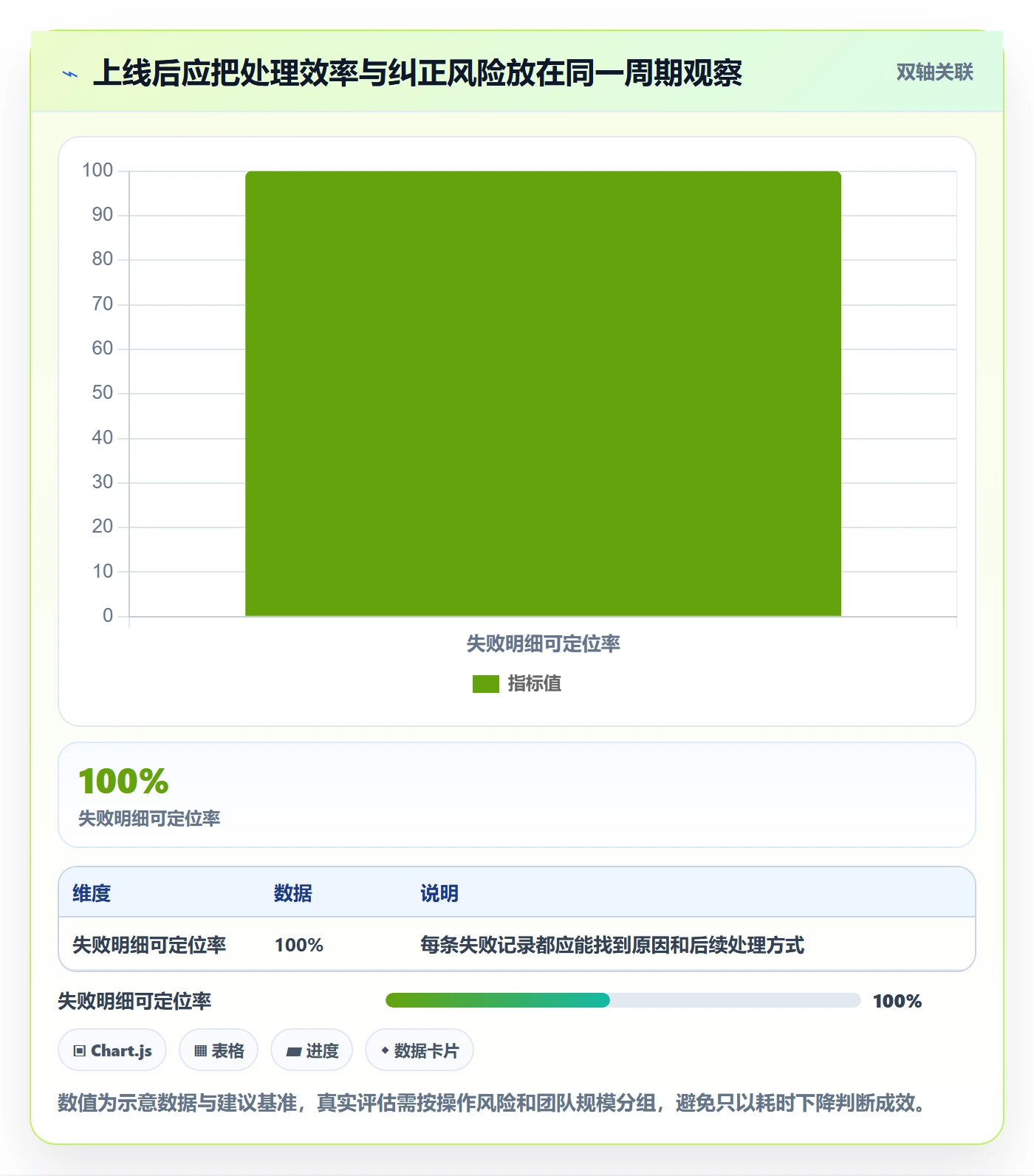
Task: Click the 失败明细可定位率 label left of the progress bar
Action: [134, 1001]
